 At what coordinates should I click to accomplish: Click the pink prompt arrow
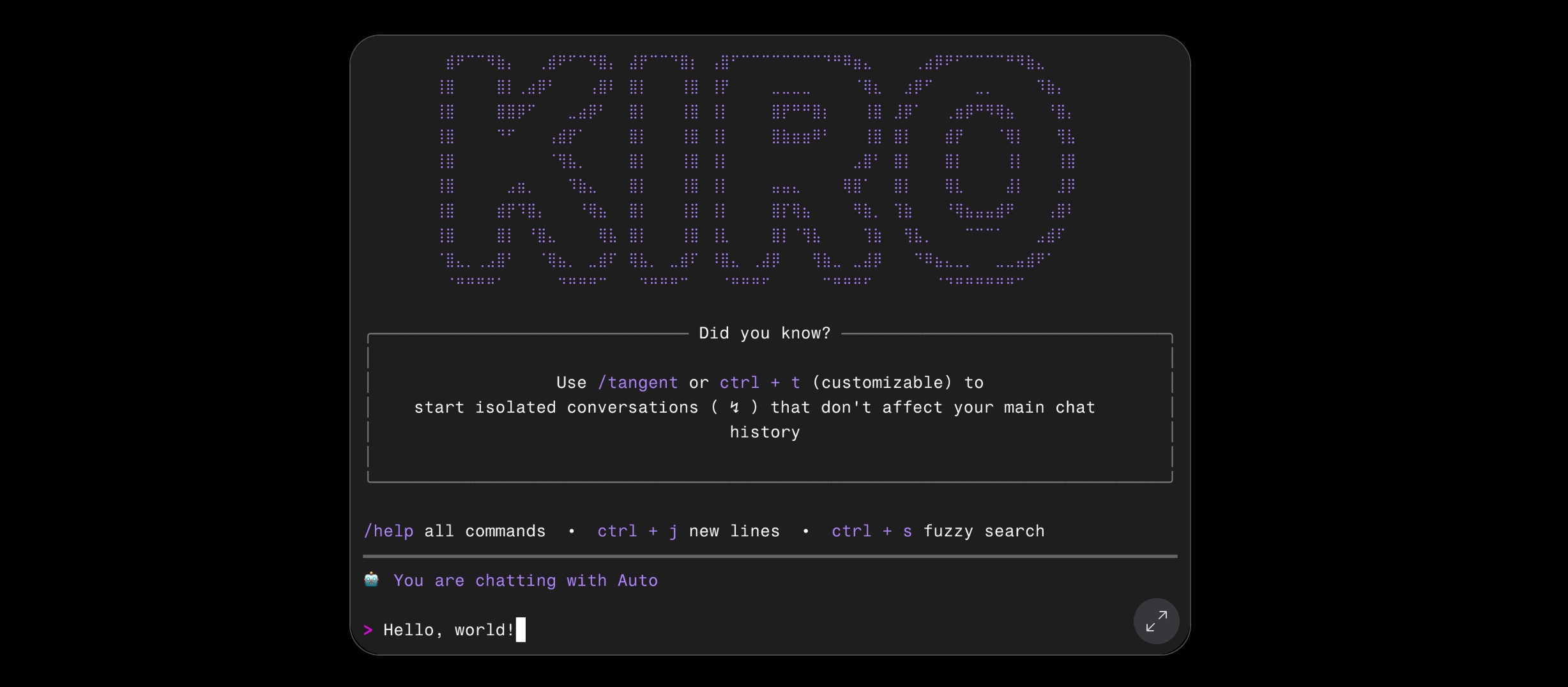click(367, 630)
